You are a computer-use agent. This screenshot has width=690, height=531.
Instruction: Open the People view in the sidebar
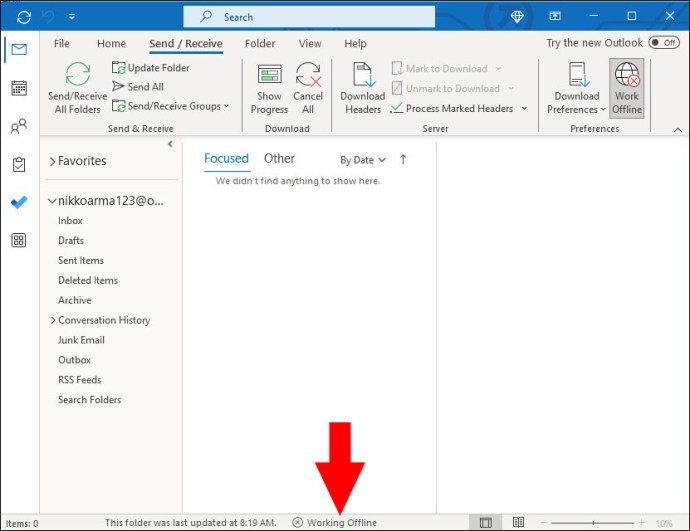click(19, 127)
